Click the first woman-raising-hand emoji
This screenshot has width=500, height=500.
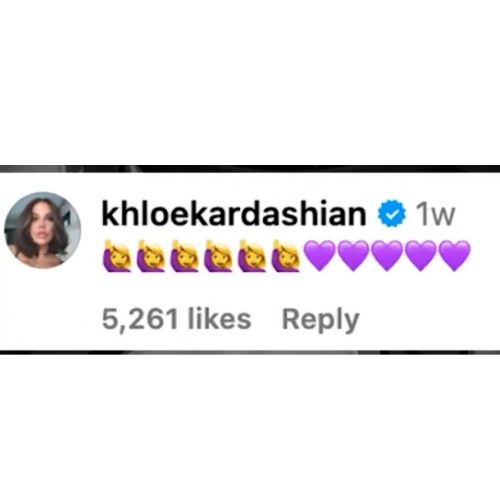pos(117,256)
